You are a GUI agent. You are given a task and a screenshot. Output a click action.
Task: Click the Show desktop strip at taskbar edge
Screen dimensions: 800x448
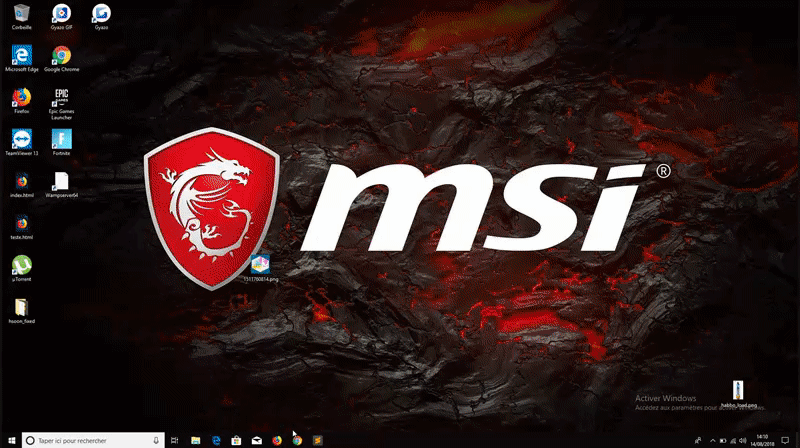[798, 440]
